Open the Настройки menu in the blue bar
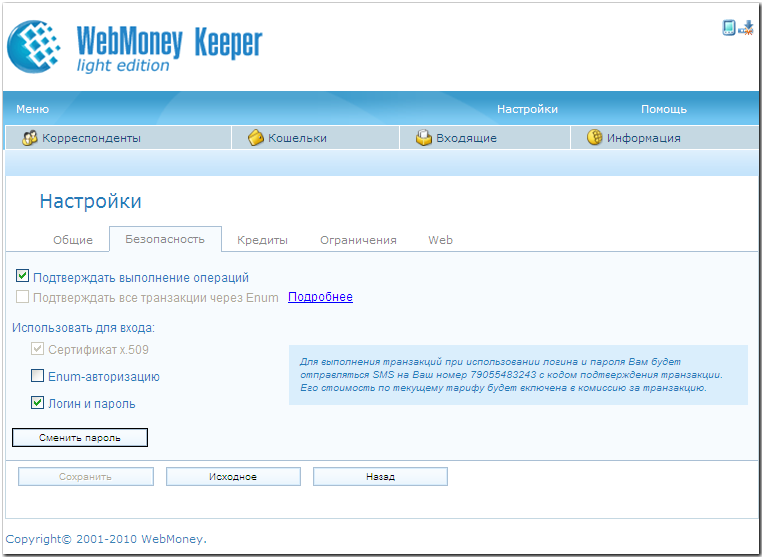Screen dimensions: 763x558 pyautogui.click(x=527, y=109)
